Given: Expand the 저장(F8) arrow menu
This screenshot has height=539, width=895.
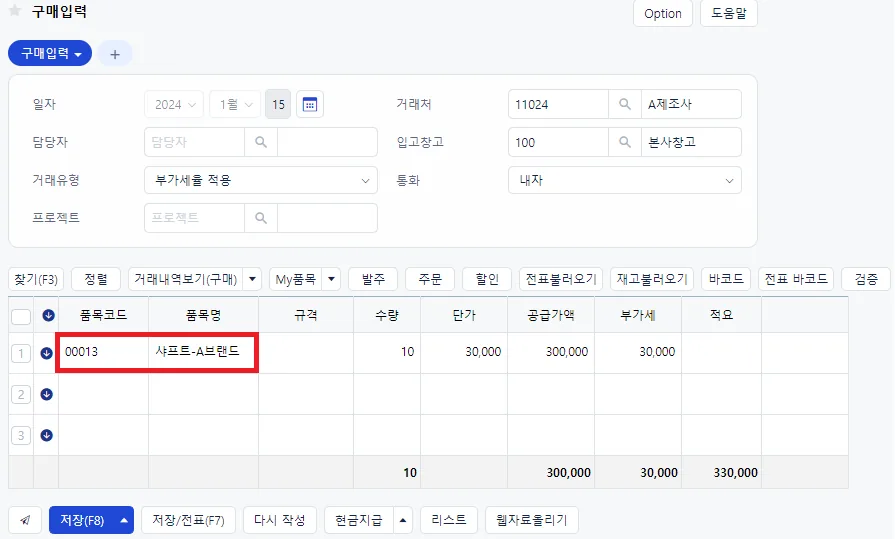Looking at the screenshot, I should (124, 520).
